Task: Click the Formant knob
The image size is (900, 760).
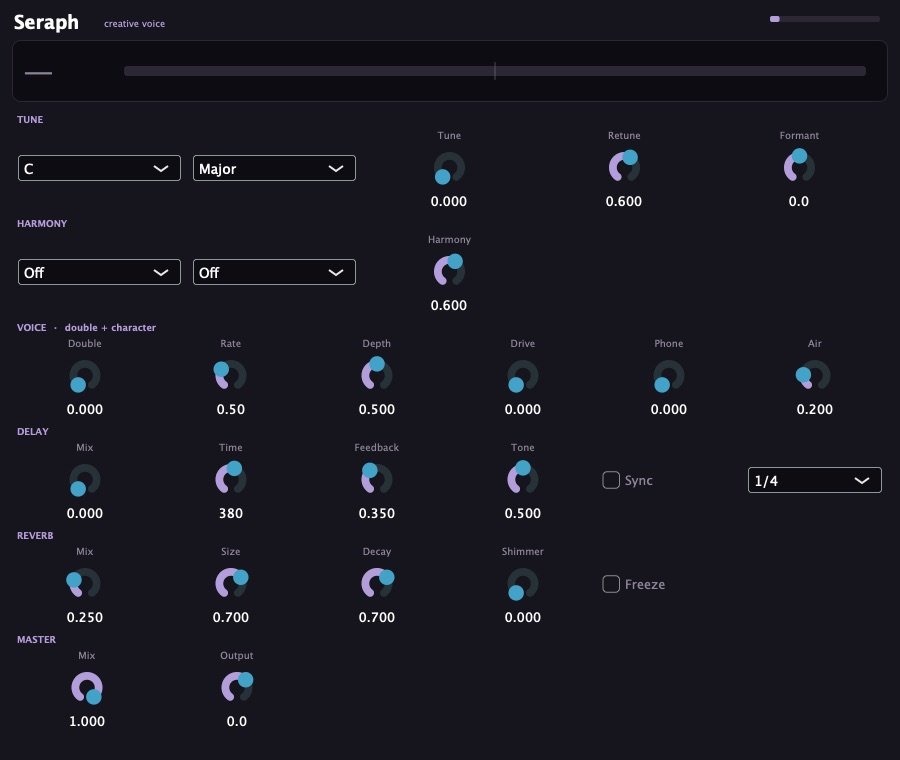Action: 799,167
